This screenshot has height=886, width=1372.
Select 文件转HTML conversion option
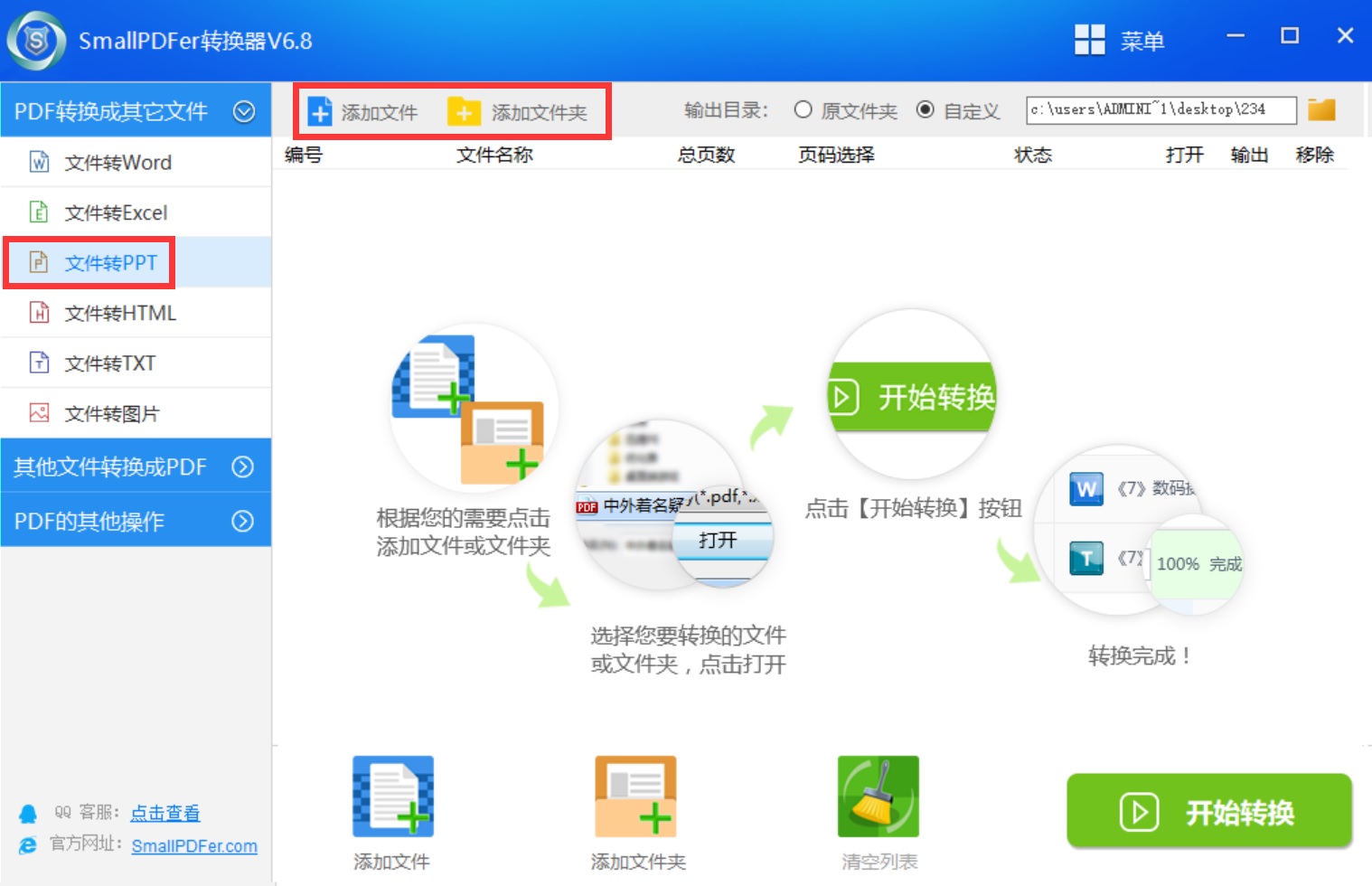point(136,313)
